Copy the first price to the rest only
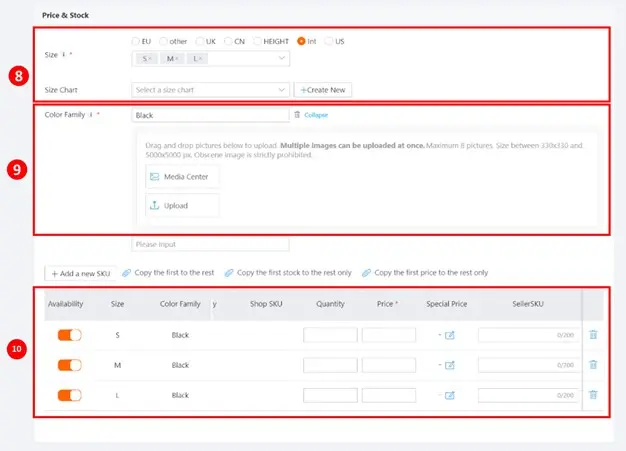 [425, 273]
